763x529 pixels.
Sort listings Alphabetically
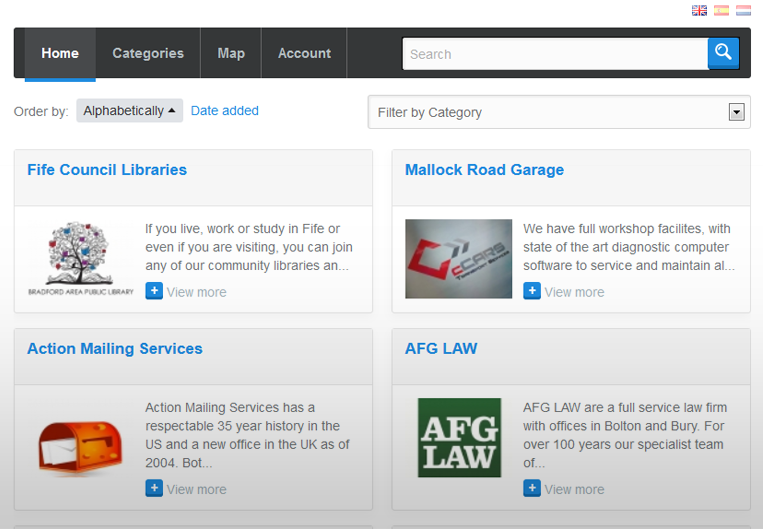pos(129,110)
